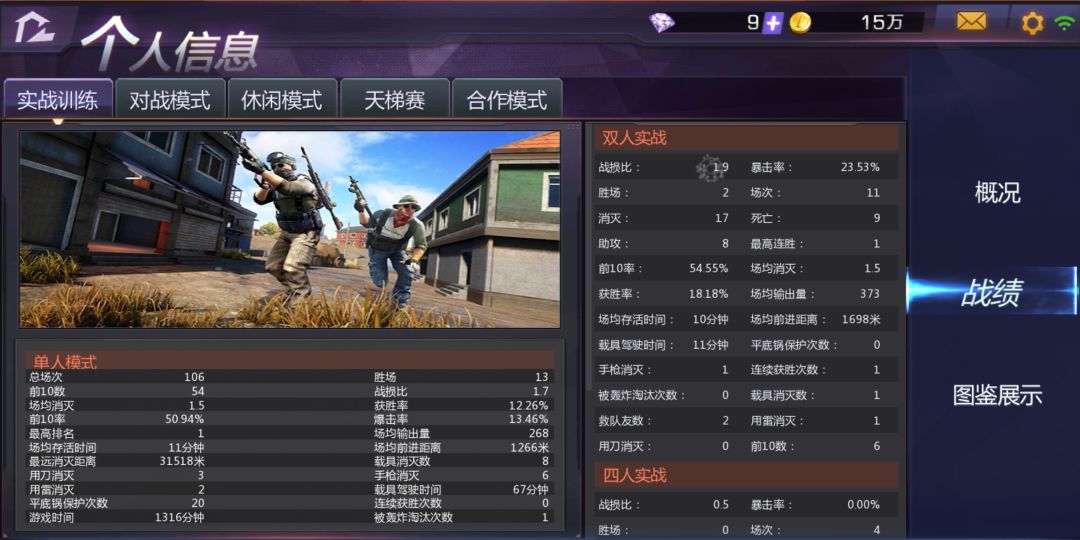
Task: Click the 平底锅保护次数 20 row in 单人模式
Action: point(116,503)
